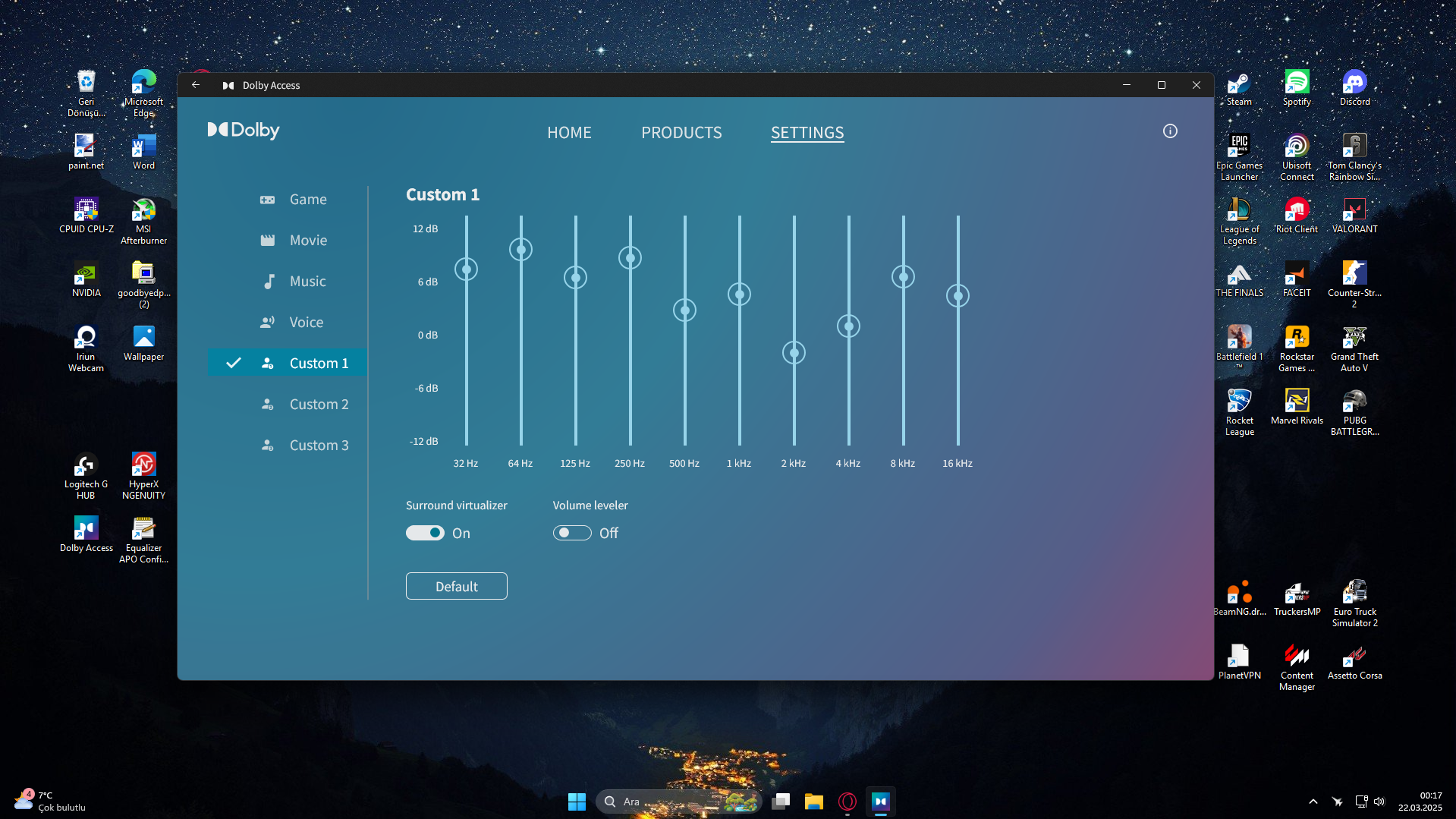This screenshot has height=819, width=1456.
Task: Open volume control in system tray
Action: point(1379,802)
